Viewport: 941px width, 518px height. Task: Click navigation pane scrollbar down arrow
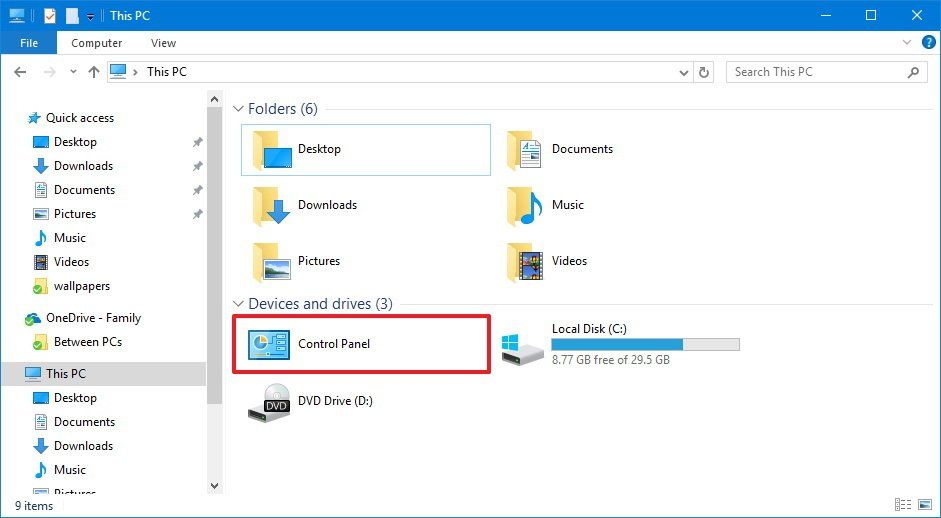click(x=214, y=486)
